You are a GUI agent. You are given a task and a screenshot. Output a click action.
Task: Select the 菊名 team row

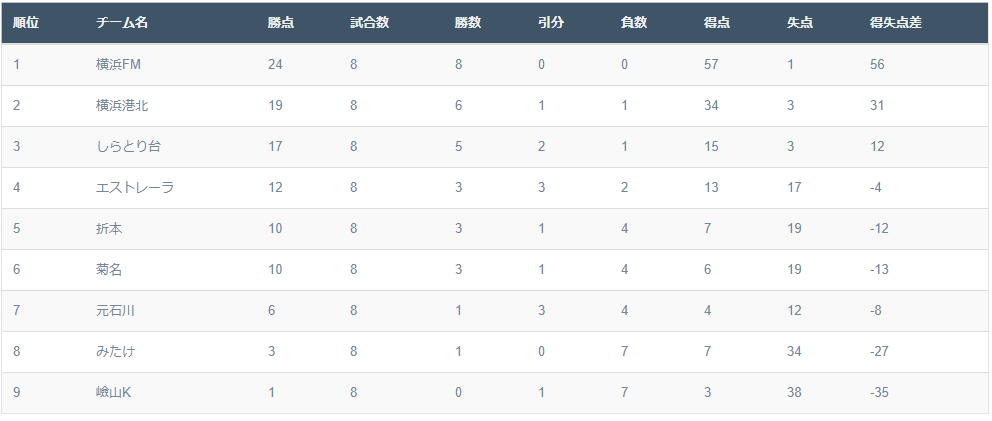pos(109,269)
